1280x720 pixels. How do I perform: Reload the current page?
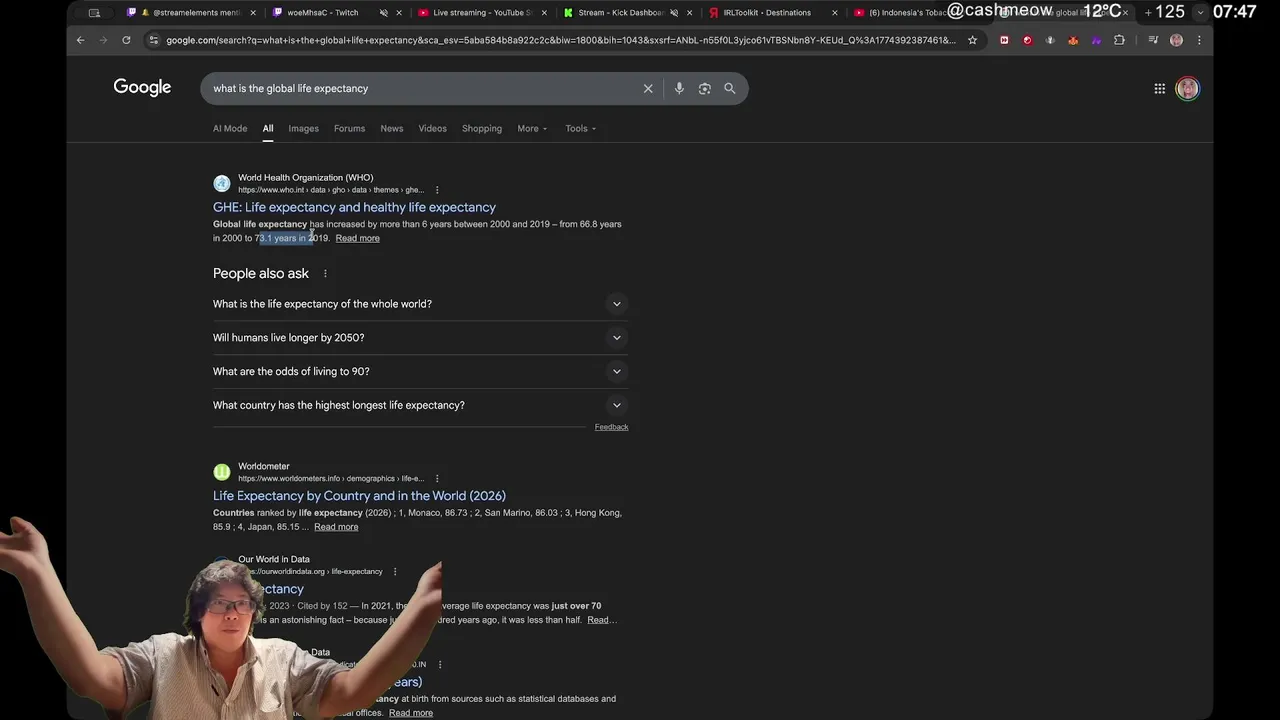click(126, 40)
